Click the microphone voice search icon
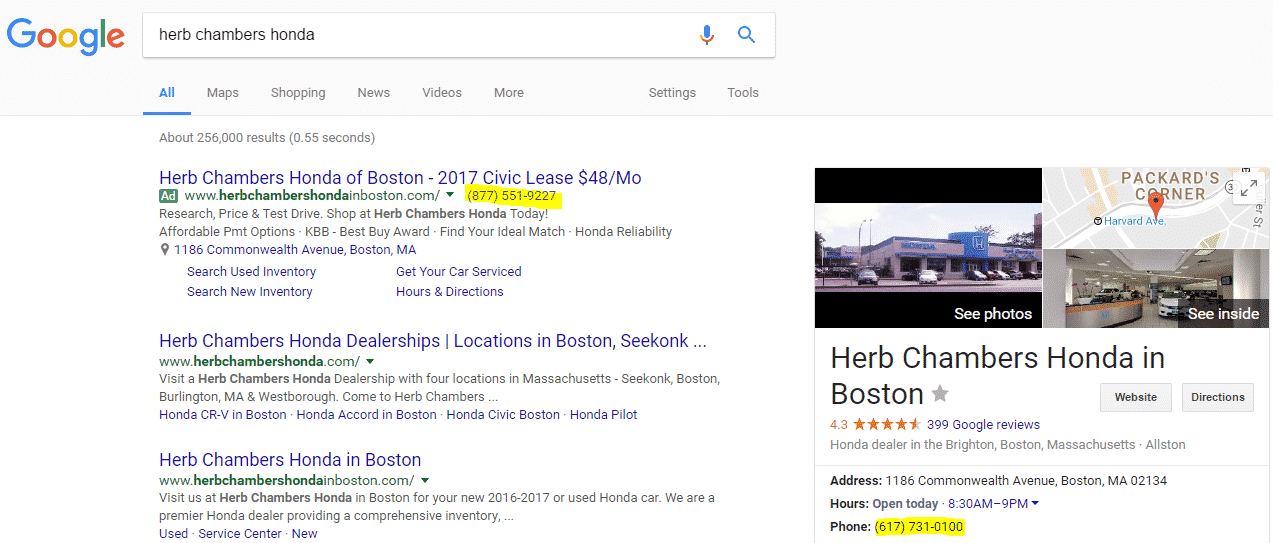 point(707,35)
